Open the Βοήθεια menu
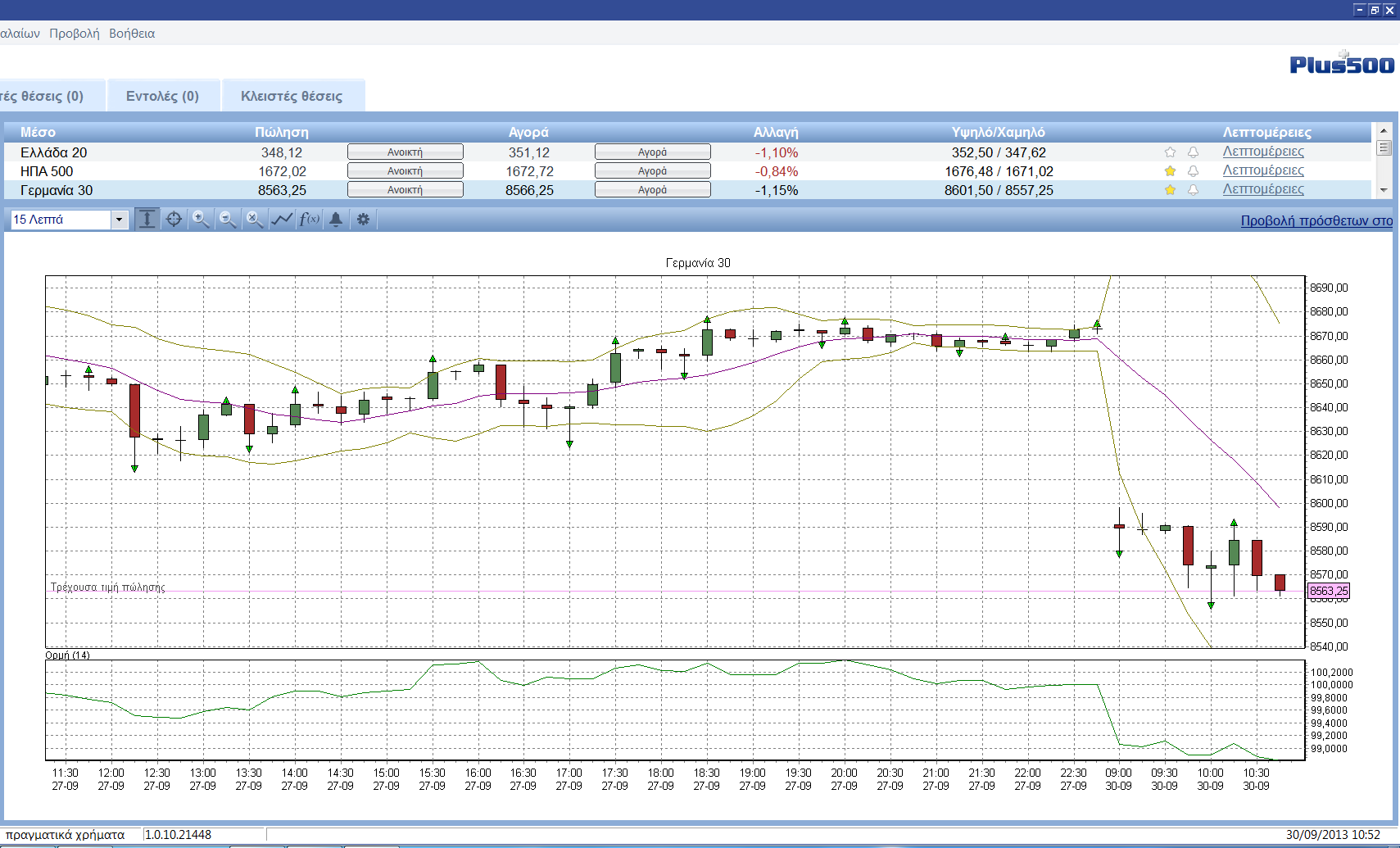This screenshot has height=848, width=1400. 132,34
